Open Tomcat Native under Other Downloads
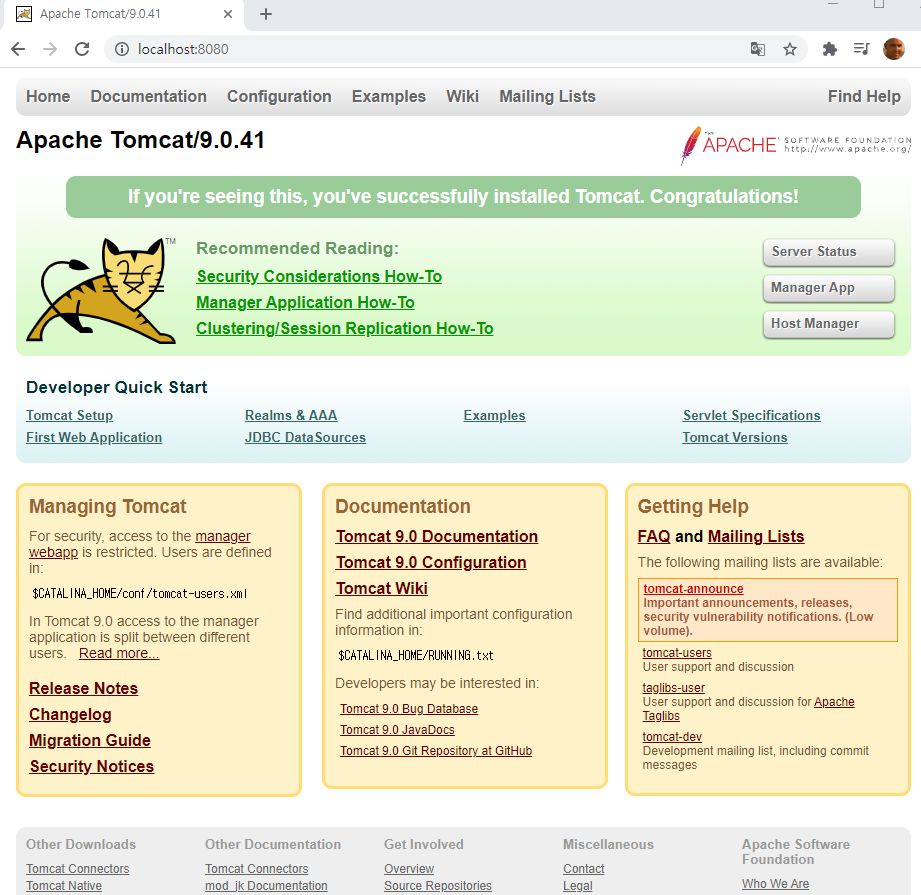This screenshot has height=895, width=921. pos(64,886)
